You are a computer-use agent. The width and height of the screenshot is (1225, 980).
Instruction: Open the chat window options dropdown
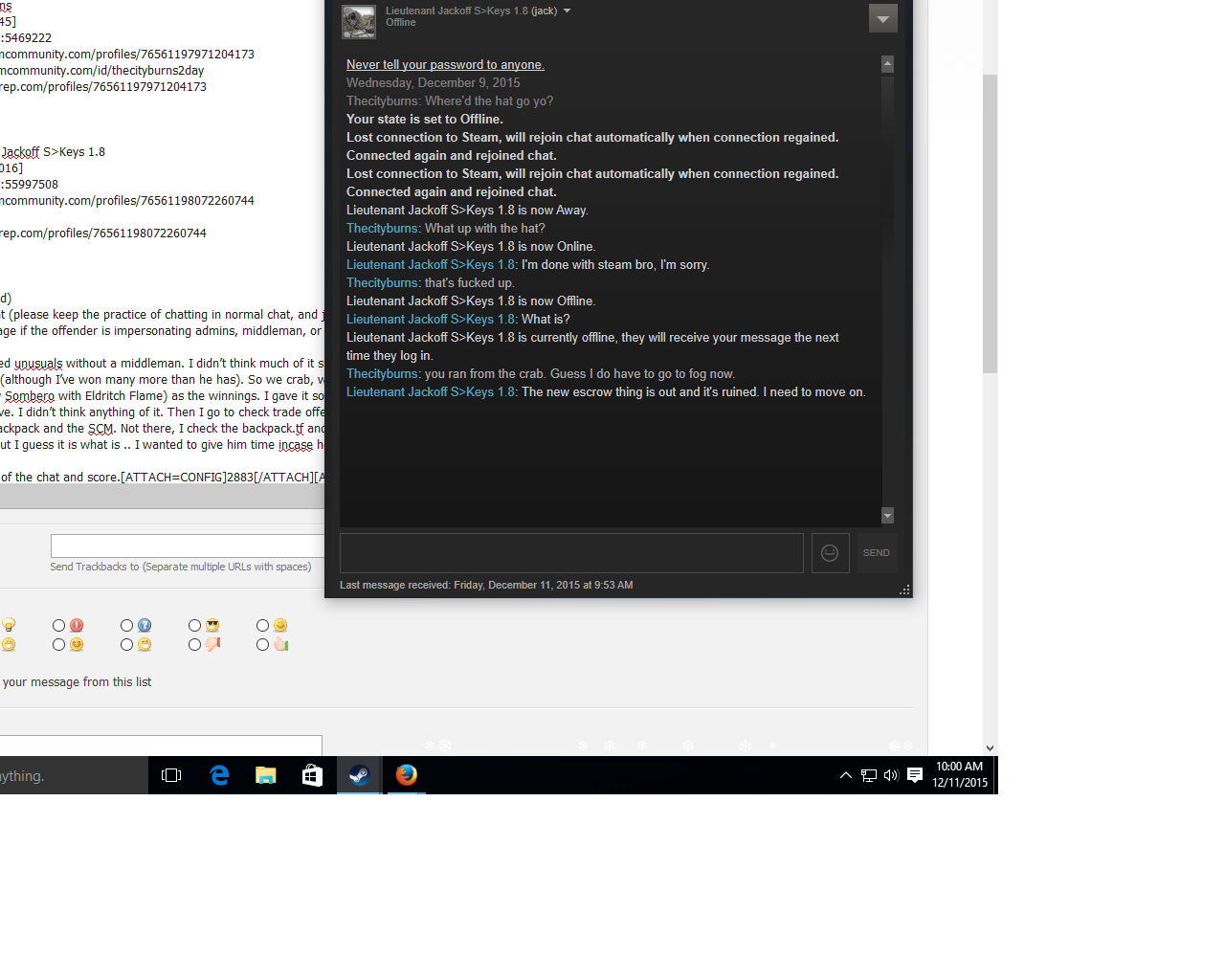click(x=882, y=18)
